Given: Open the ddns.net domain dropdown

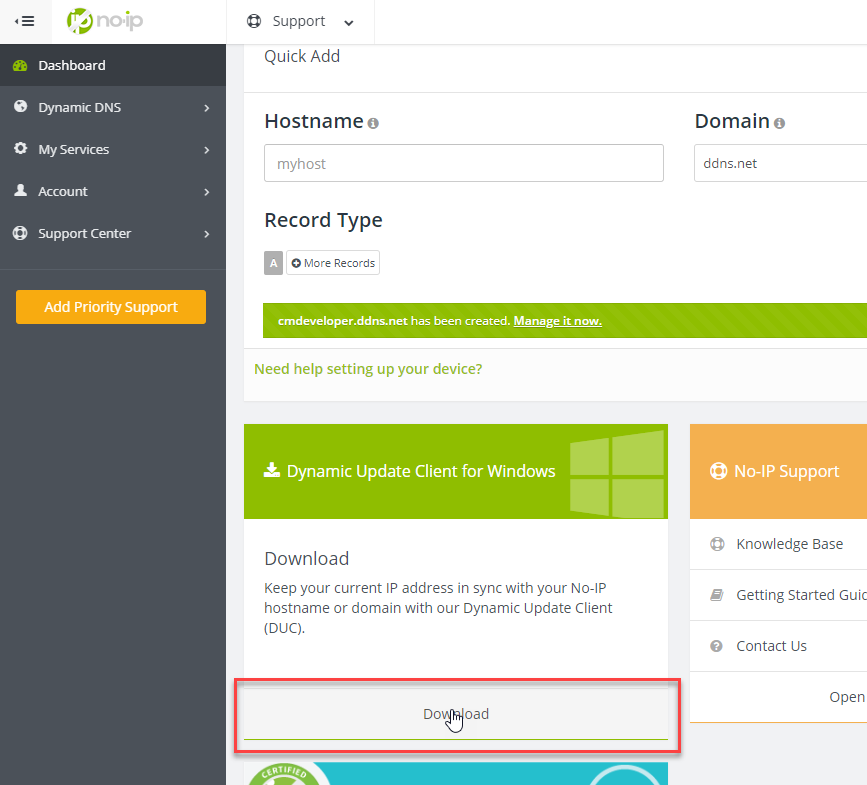Looking at the screenshot, I should [x=781, y=163].
